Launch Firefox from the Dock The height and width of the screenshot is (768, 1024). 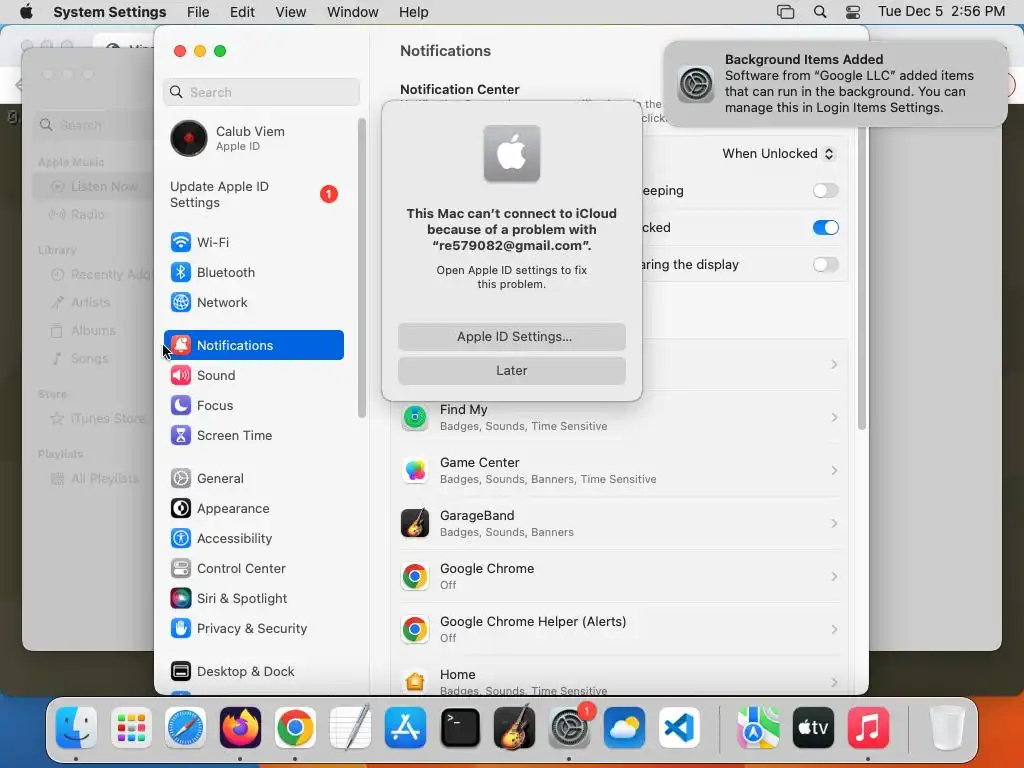tap(240, 728)
